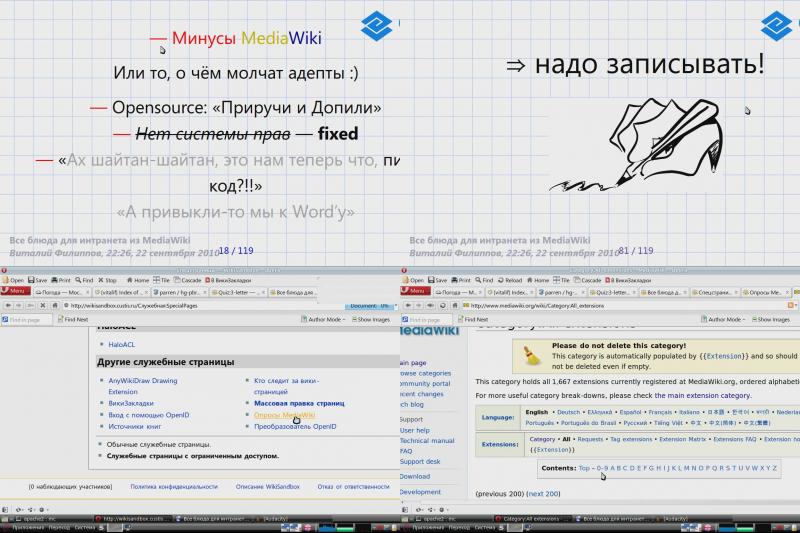The height and width of the screenshot is (533, 800).
Task: Click the wikisandbox address field in left browser
Action: pyautogui.click(x=204, y=306)
